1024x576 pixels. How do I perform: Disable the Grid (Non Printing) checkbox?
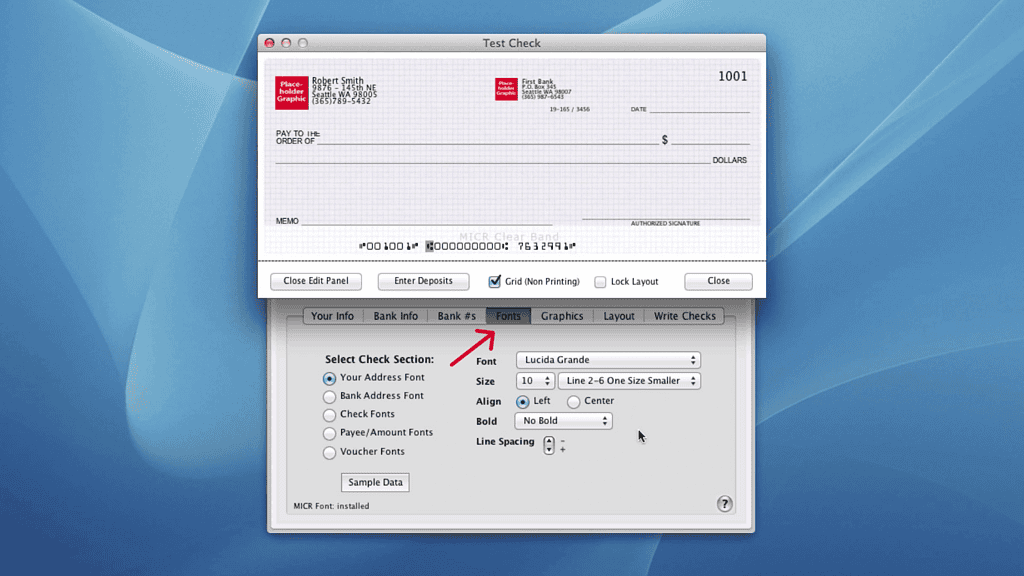[495, 282]
